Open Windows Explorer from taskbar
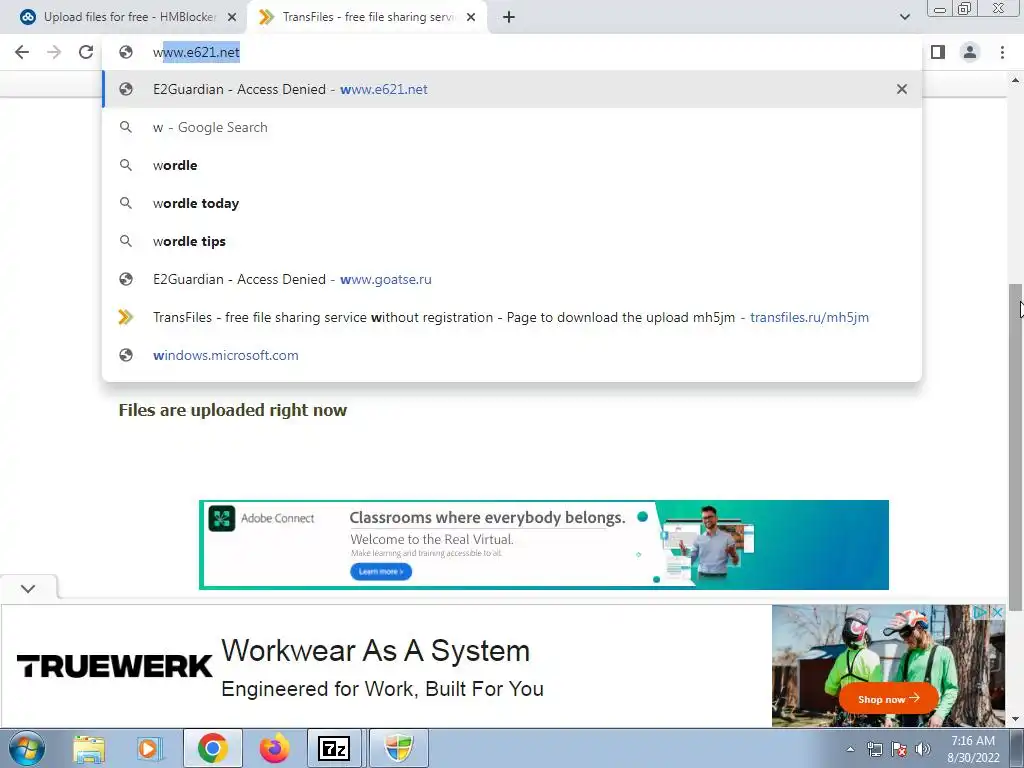This screenshot has height=768, width=1024. 88,748
